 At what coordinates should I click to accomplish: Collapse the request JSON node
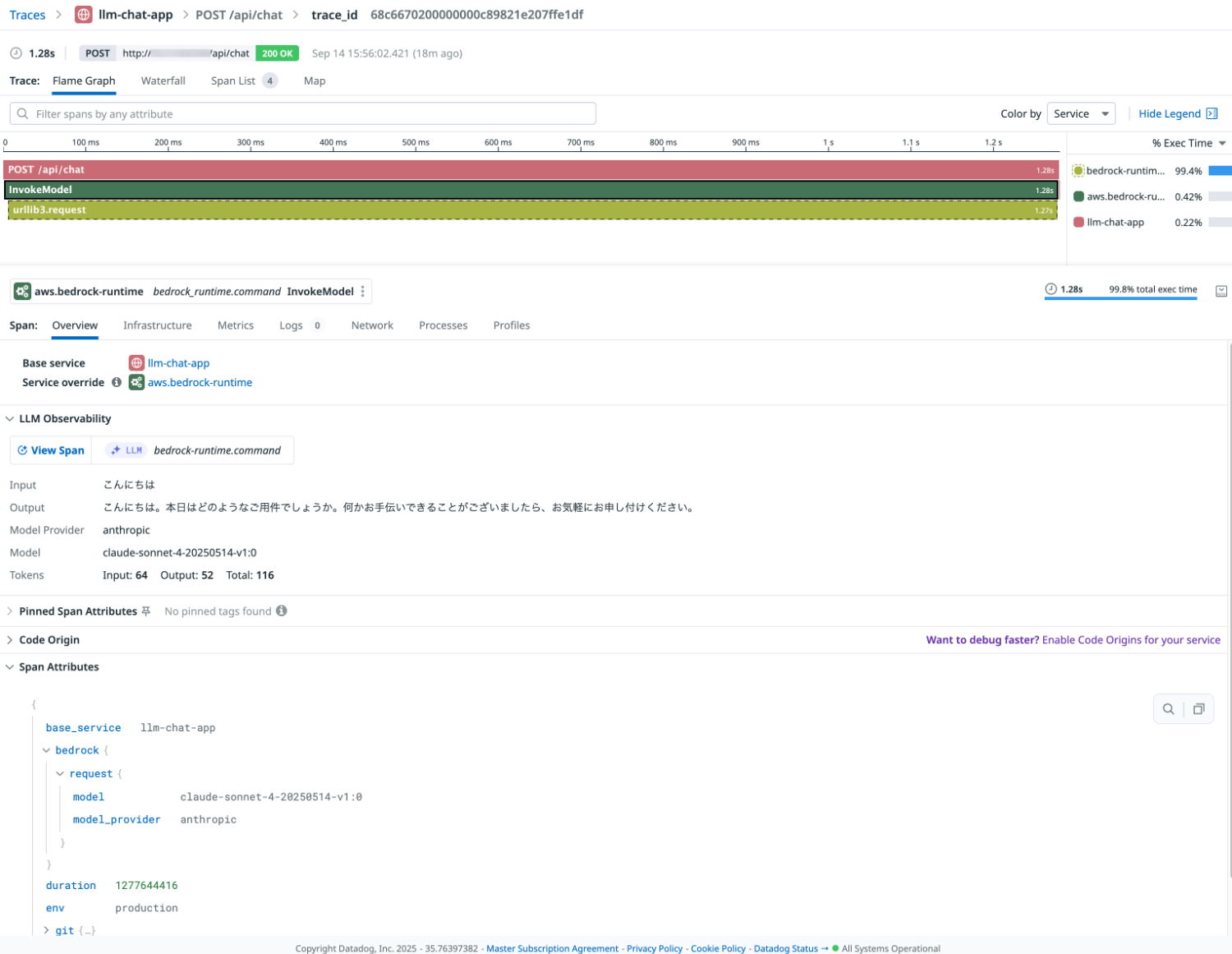tap(60, 774)
